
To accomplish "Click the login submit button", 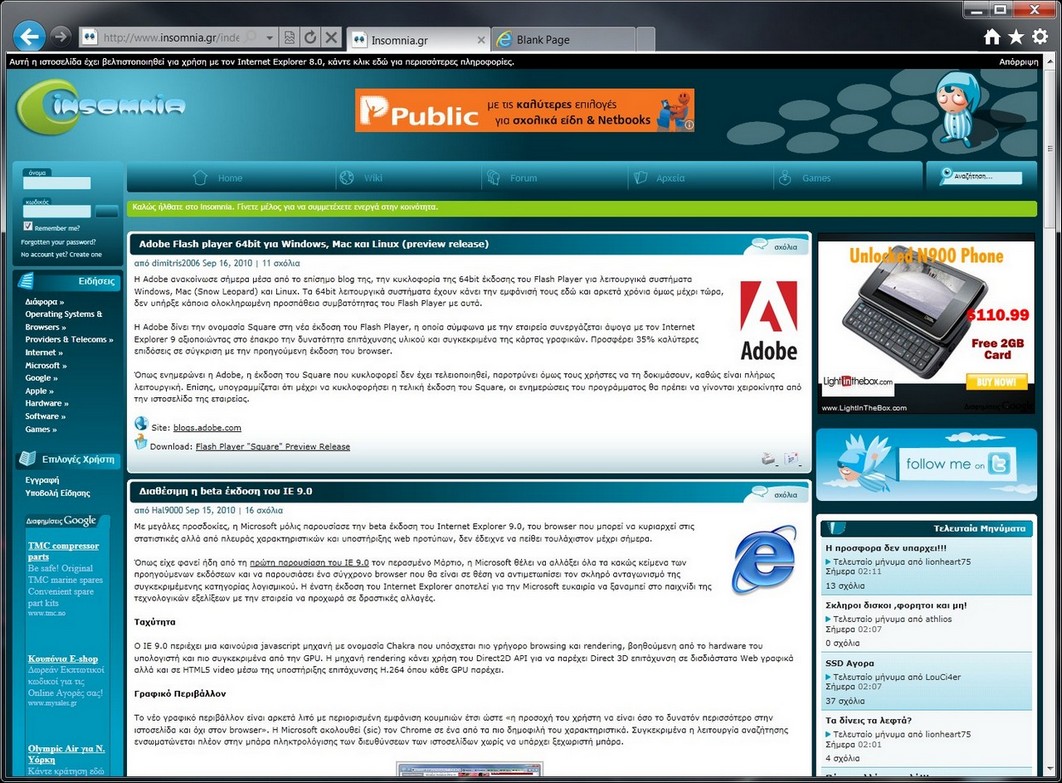I will [107, 211].
